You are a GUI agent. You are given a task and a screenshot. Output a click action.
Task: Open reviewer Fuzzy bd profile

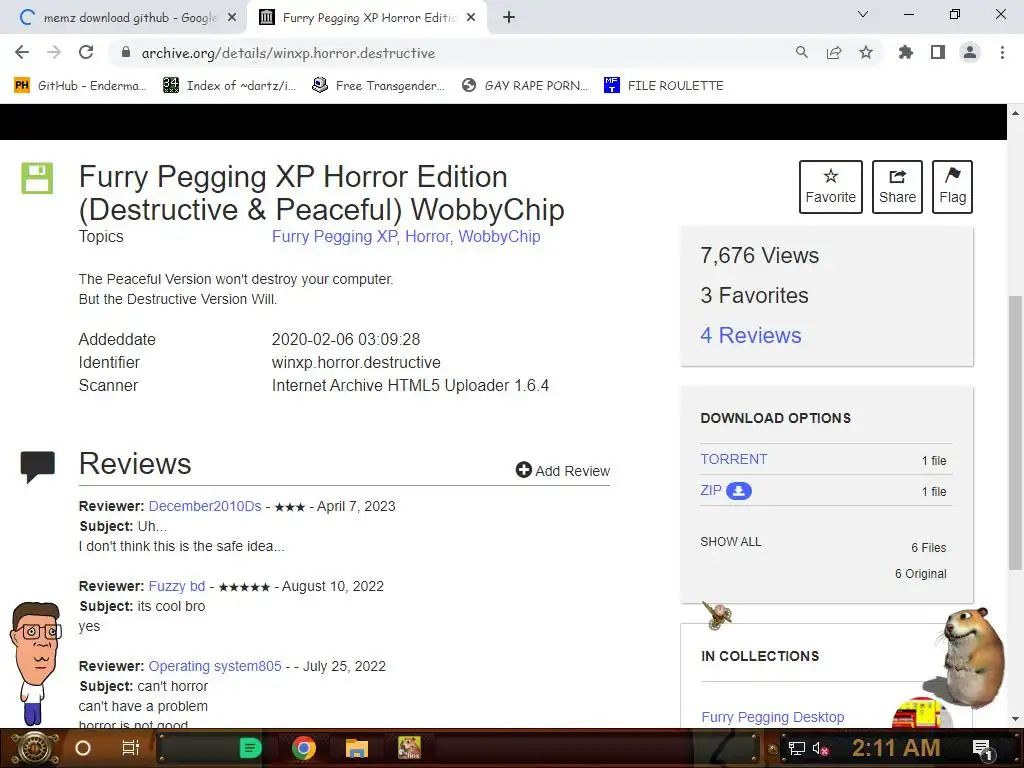point(177,586)
